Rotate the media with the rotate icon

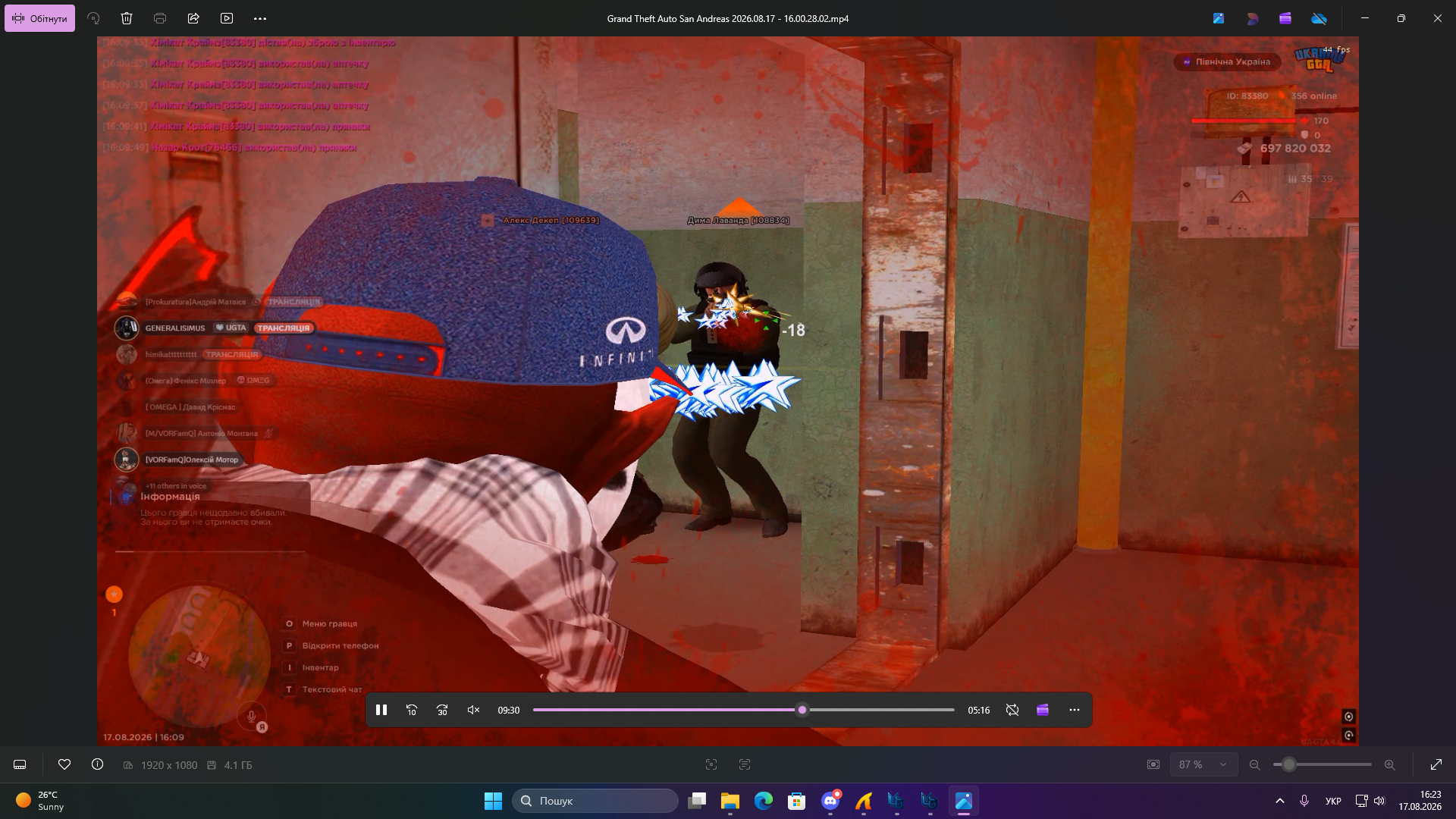click(x=93, y=18)
